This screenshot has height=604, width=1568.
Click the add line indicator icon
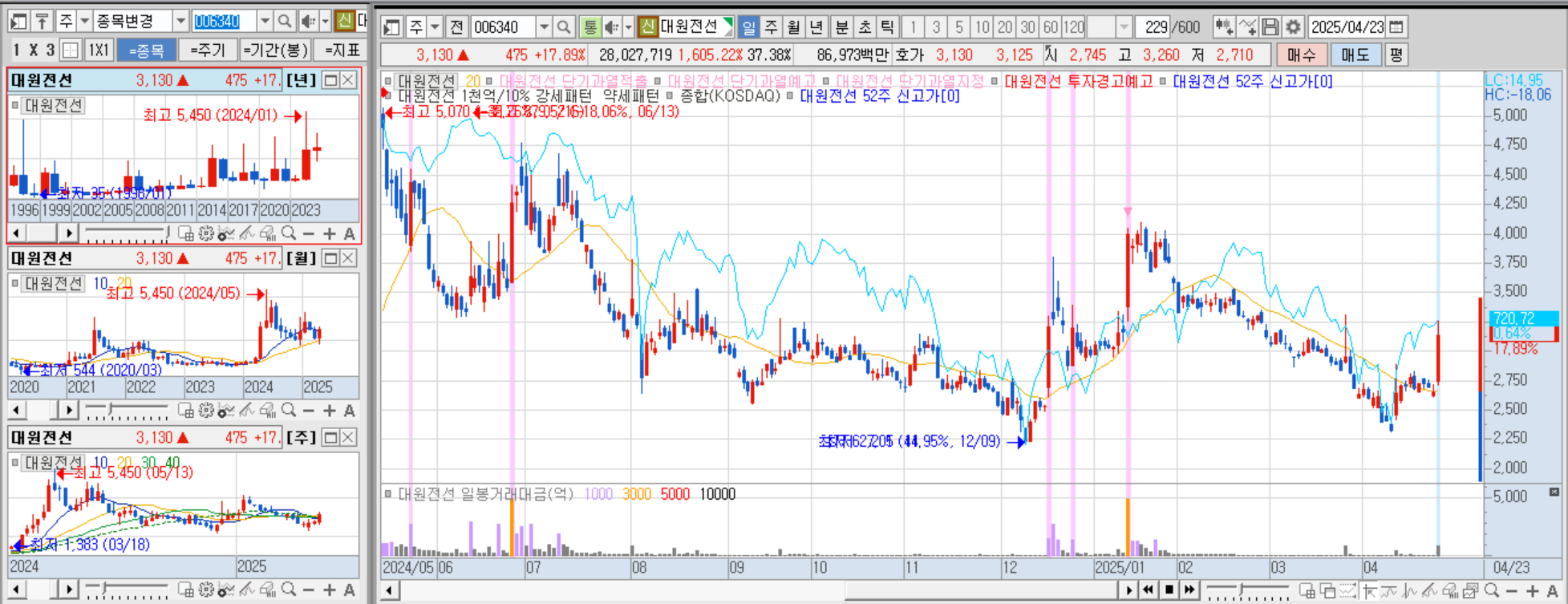pos(1247,27)
